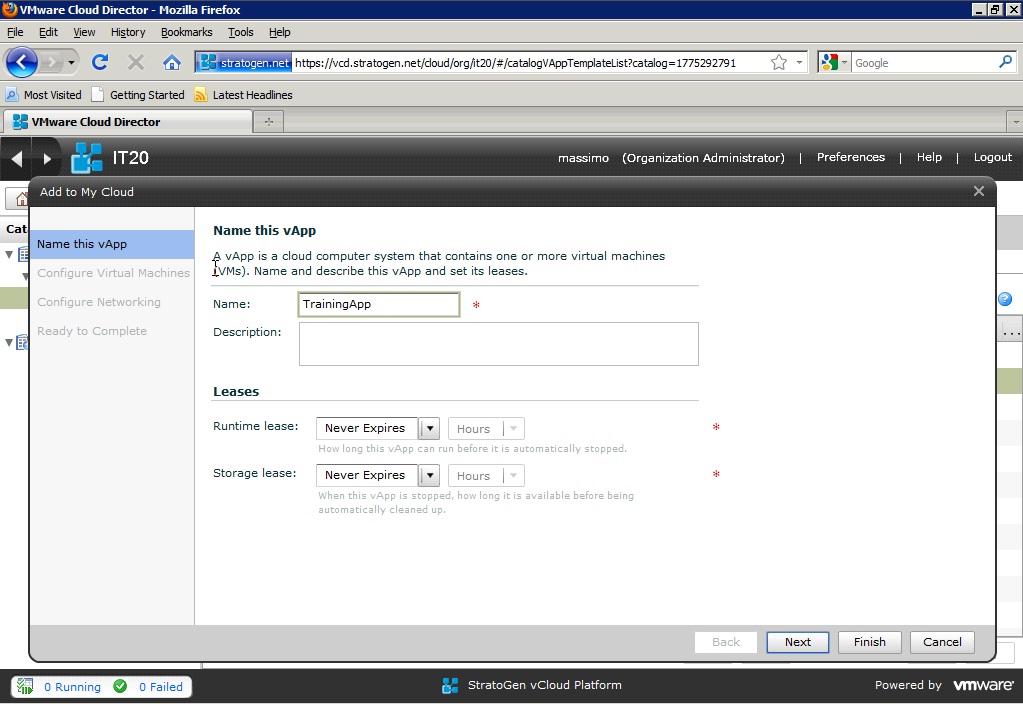Open the 0 Running tasks link
This screenshot has width=1023, height=704.
[x=72, y=686]
